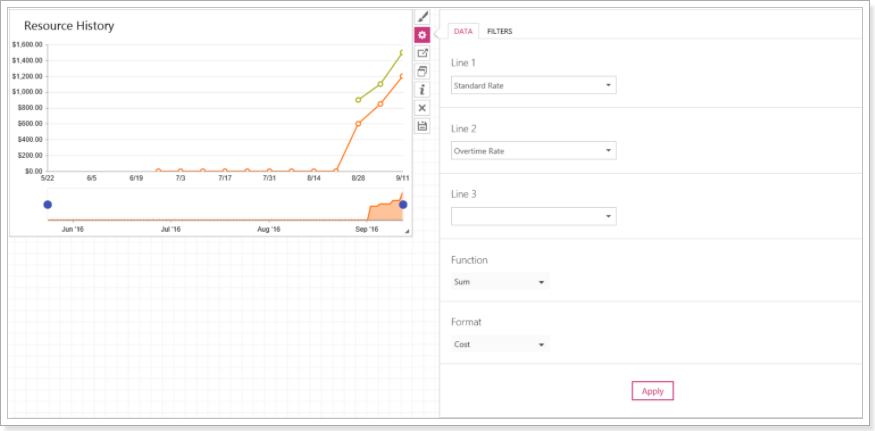Open the empty Line 3 dropdown
The width and height of the screenshot is (875, 431).
point(533,217)
